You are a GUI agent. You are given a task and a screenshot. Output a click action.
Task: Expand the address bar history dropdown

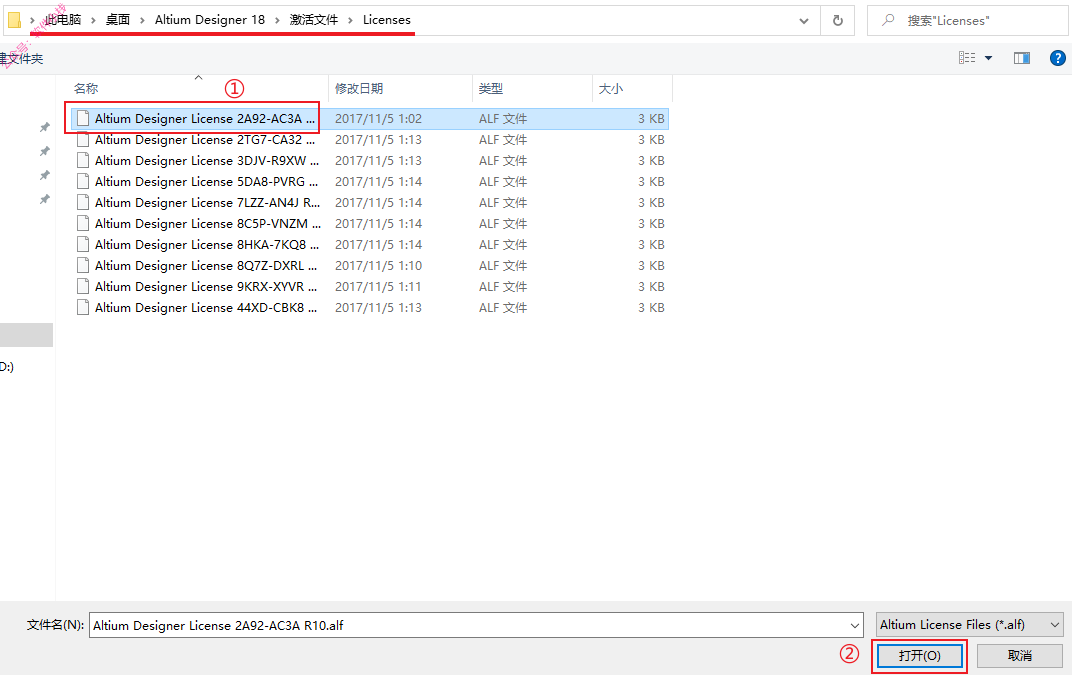804,21
